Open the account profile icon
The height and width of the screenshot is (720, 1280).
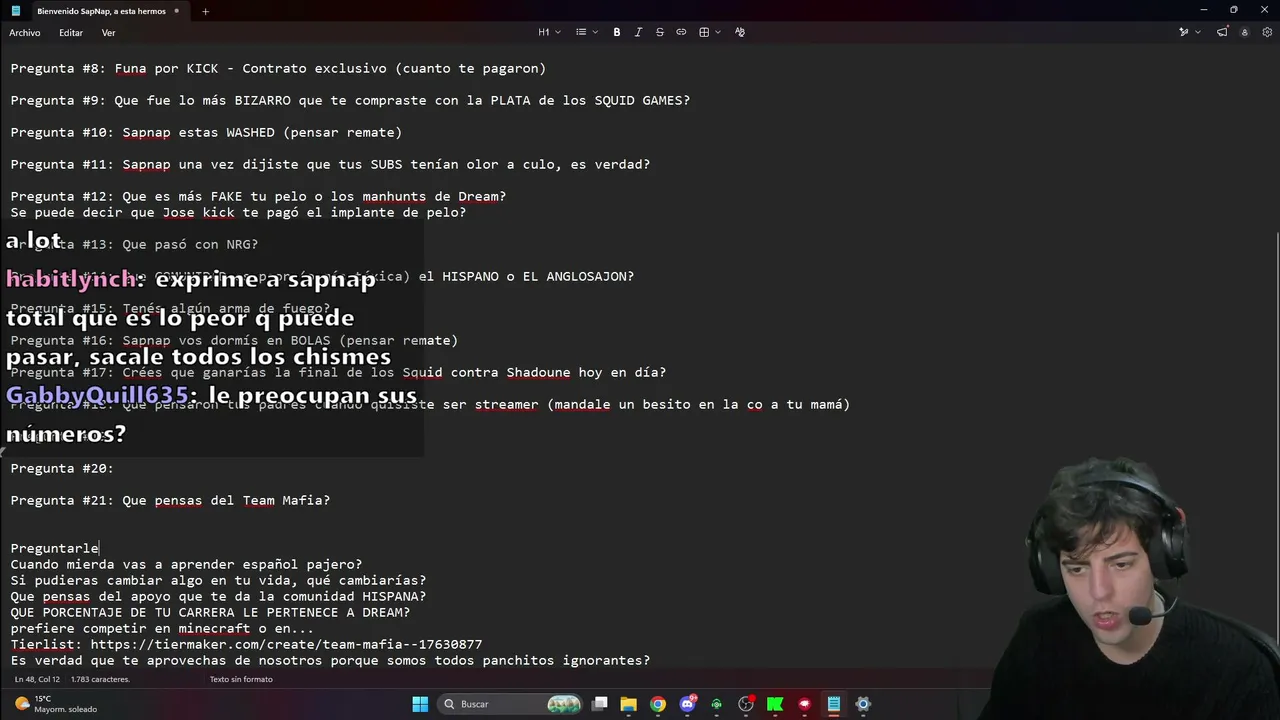coord(1244,32)
